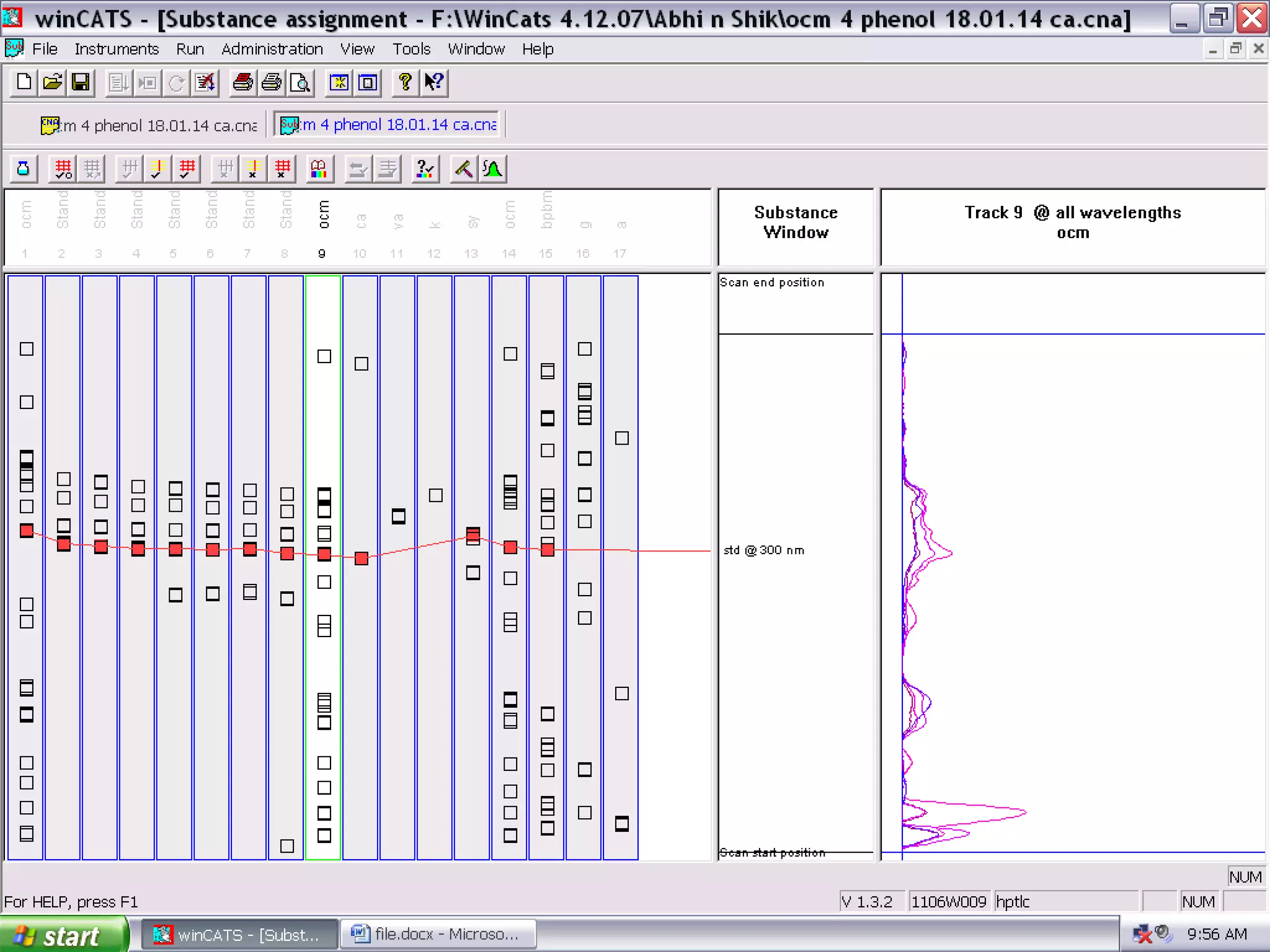Open the Instruments menu
This screenshot has height=952, width=1270.
(x=117, y=49)
